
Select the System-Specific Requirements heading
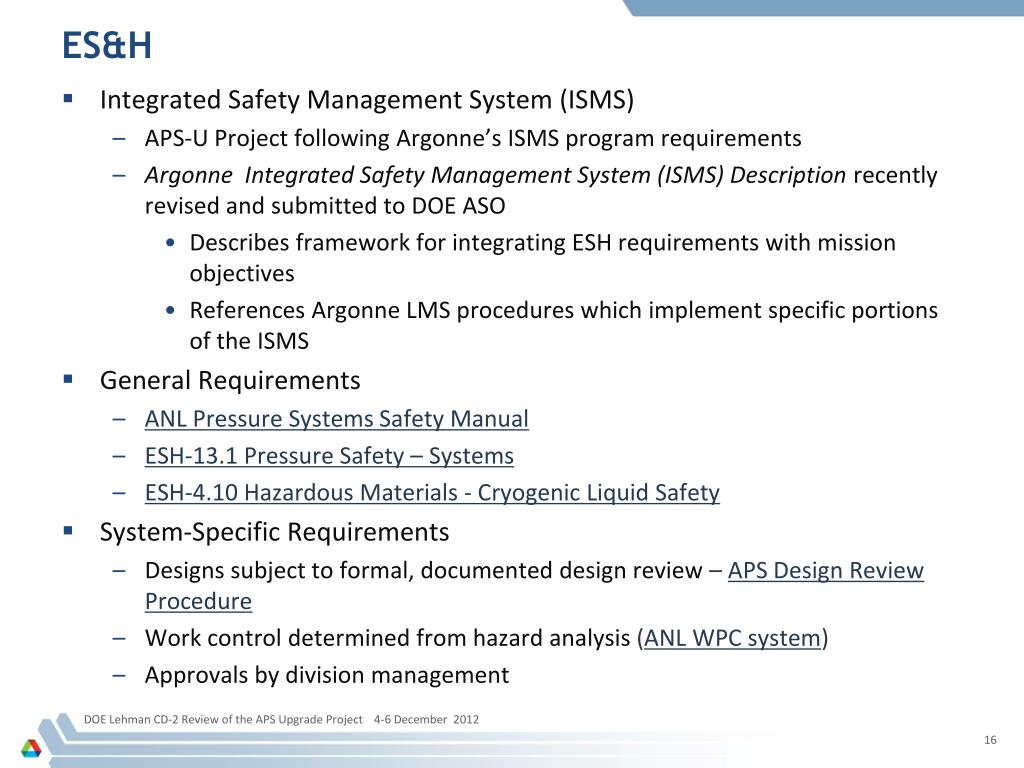point(274,532)
